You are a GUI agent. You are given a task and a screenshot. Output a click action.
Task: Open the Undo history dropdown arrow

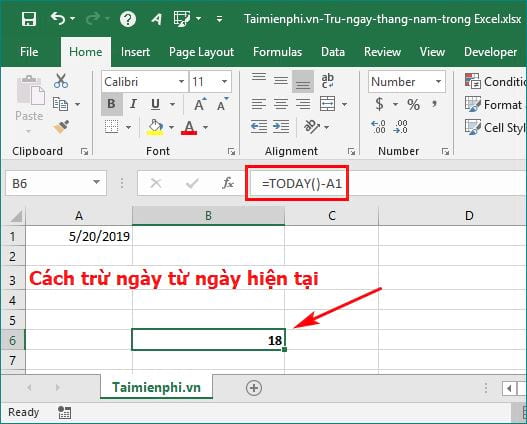click(x=73, y=18)
